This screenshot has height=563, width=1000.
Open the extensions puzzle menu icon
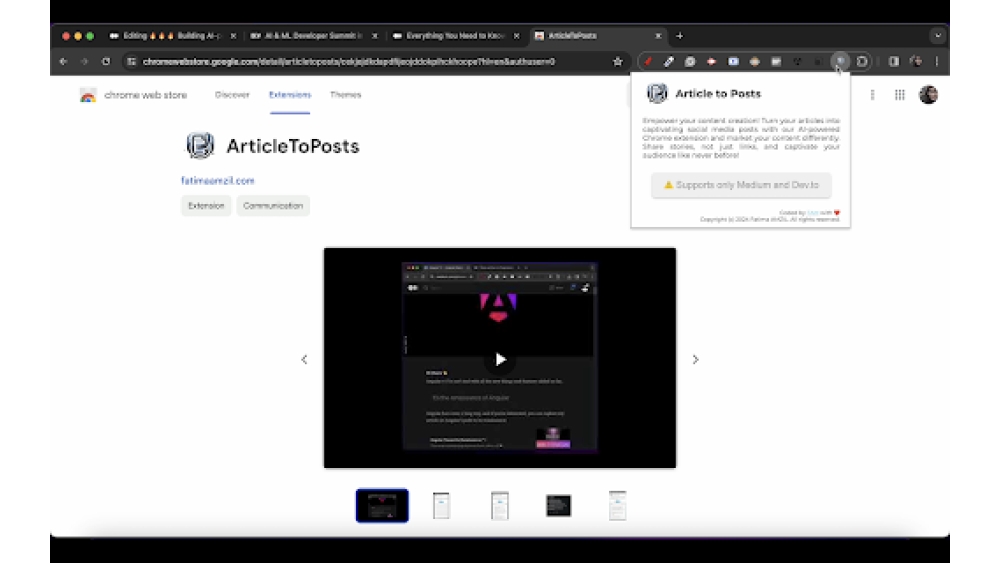[x=862, y=62]
